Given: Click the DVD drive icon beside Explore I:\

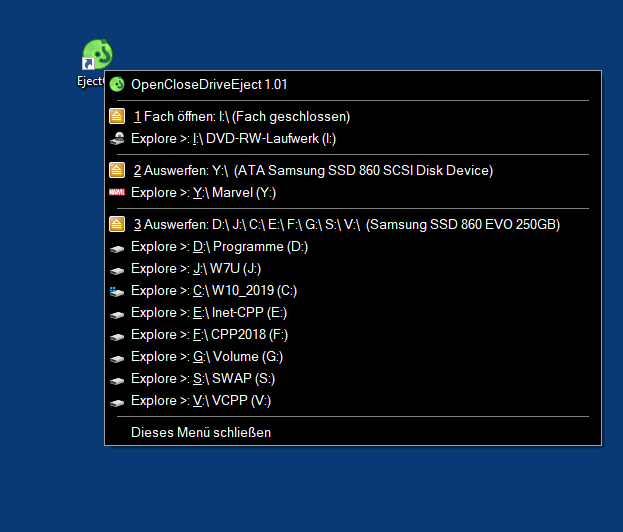Looking at the screenshot, I should point(117,139).
